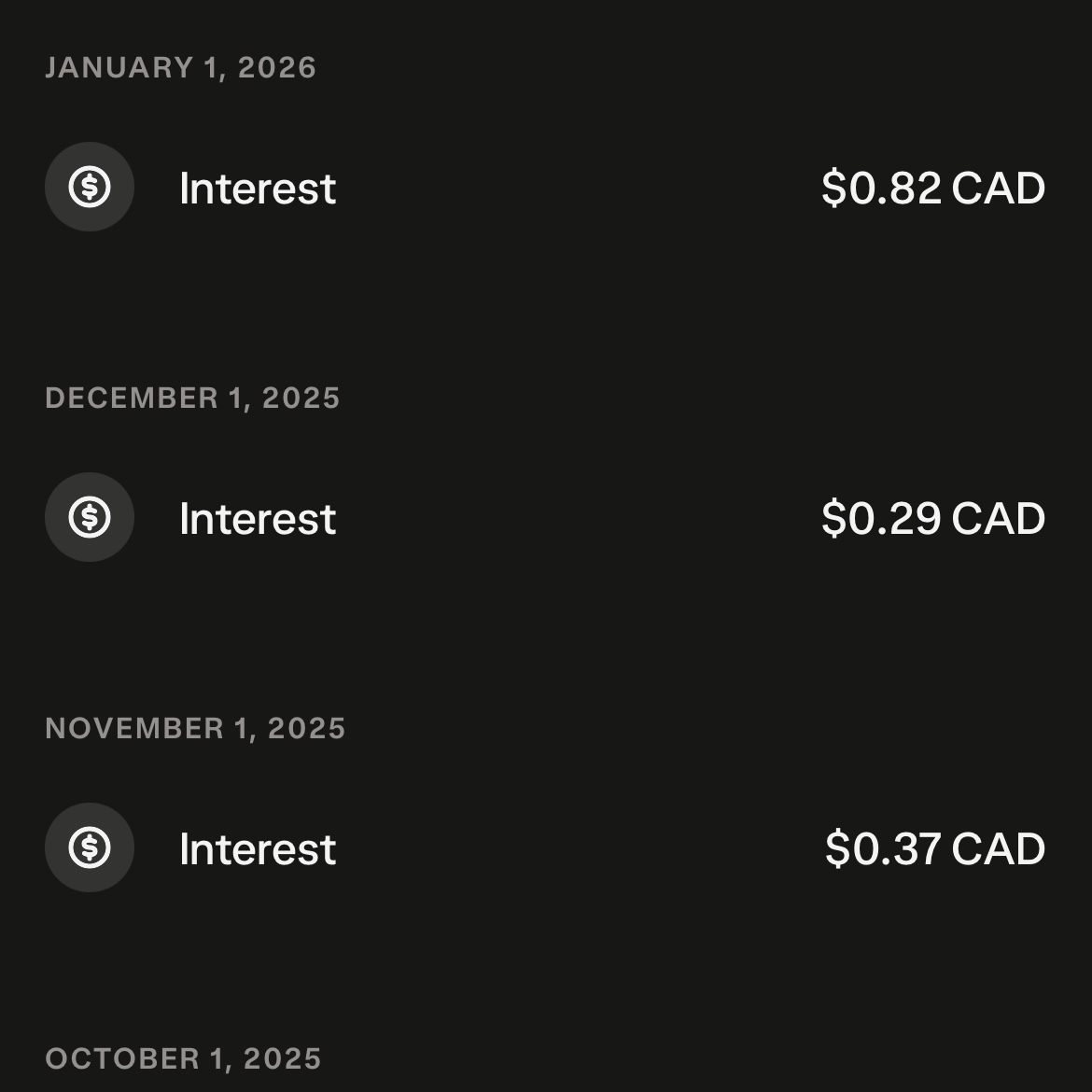Select the $0.82 interest amount
This screenshot has width=1092, height=1092.
tap(881, 189)
